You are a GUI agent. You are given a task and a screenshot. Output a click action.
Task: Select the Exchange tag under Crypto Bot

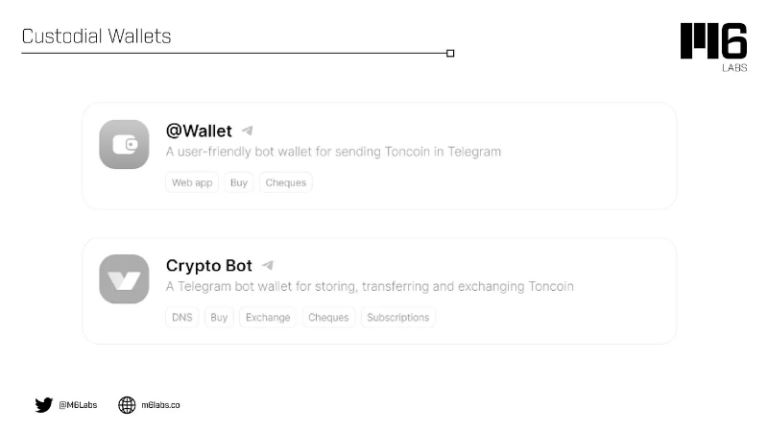click(x=268, y=318)
